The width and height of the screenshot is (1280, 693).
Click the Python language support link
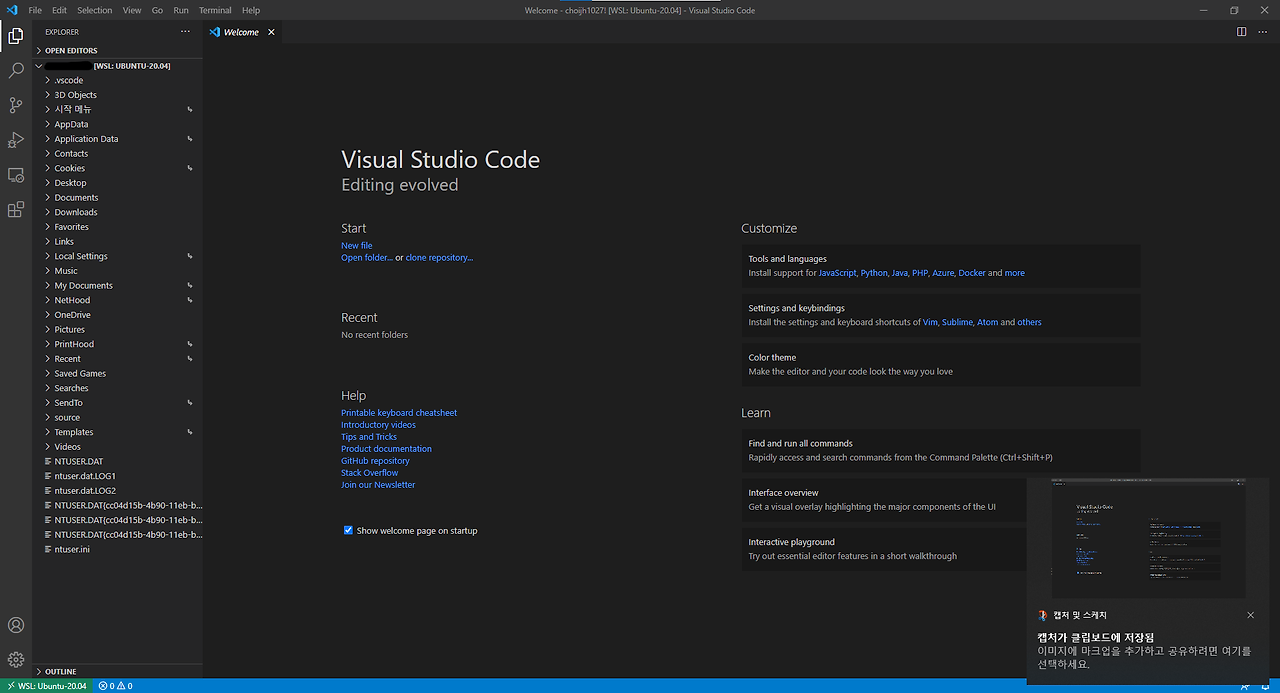pos(874,273)
